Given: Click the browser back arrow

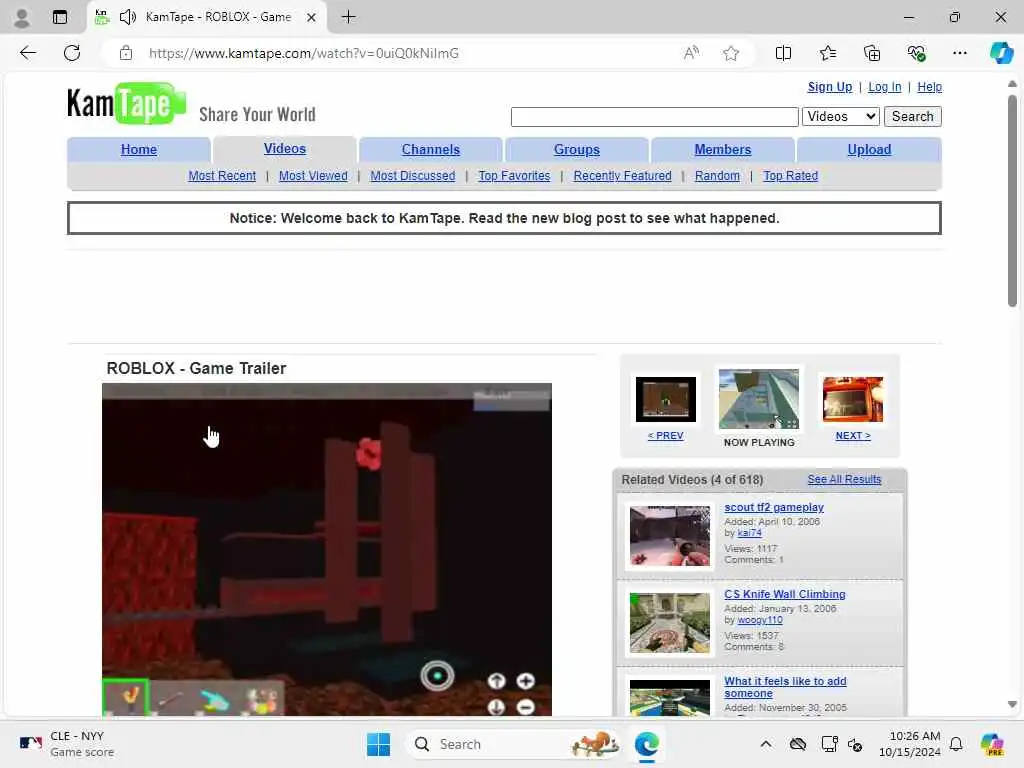Looking at the screenshot, I should tap(28, 53).
